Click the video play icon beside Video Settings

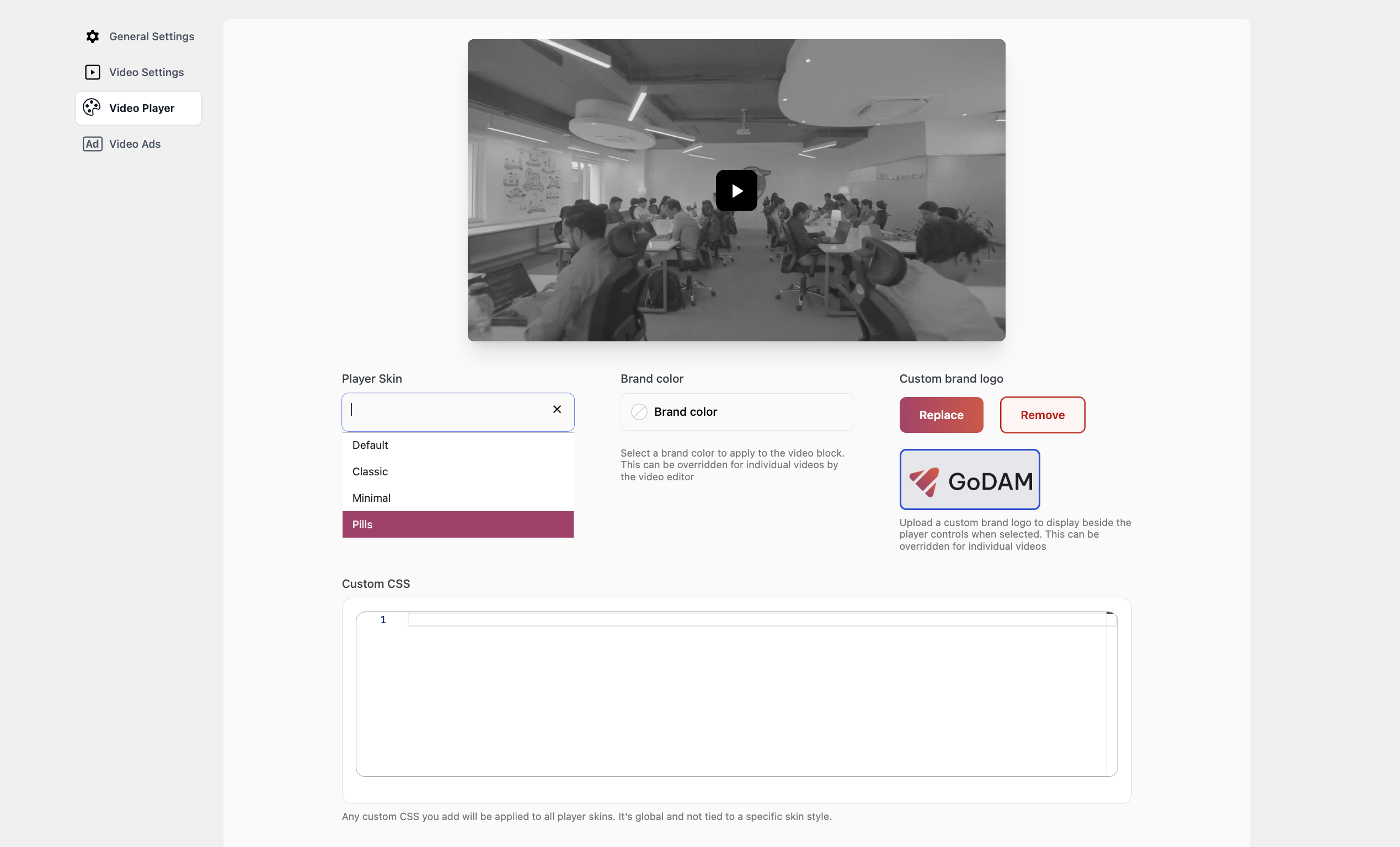coord(93,72)
